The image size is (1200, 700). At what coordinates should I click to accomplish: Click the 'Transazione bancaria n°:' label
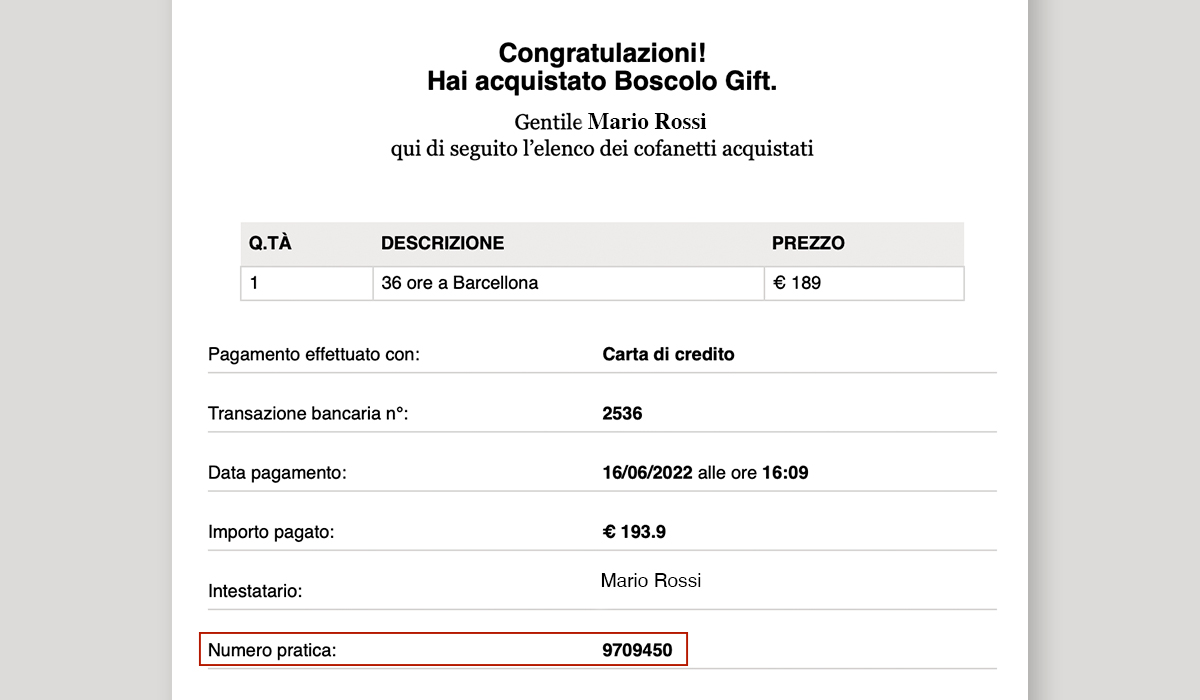tap(308, 414)
